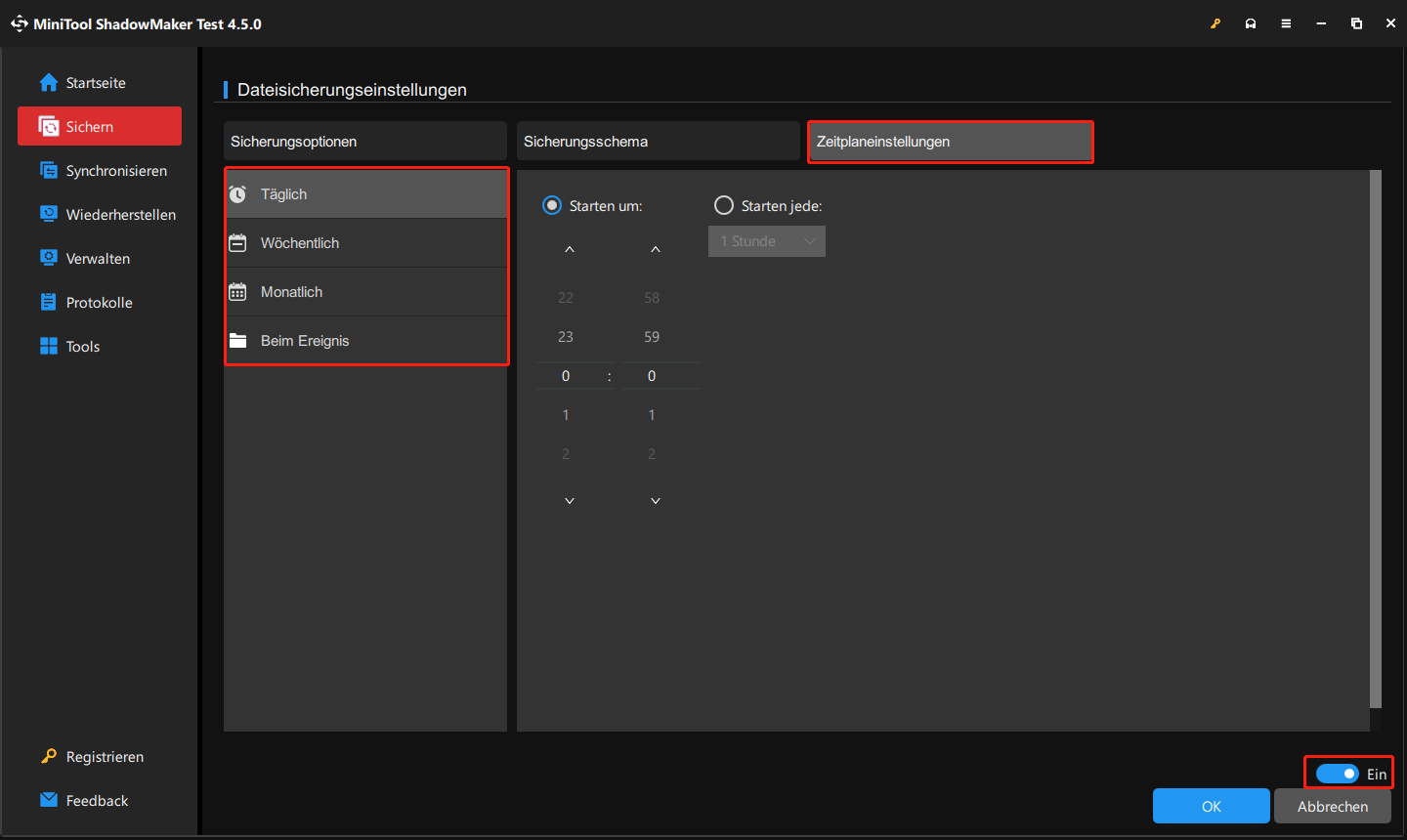The height and width of the screenshot is (840, 1407).
Task: Click the Protokolle logs icon
Action: [x=49, y=302]
